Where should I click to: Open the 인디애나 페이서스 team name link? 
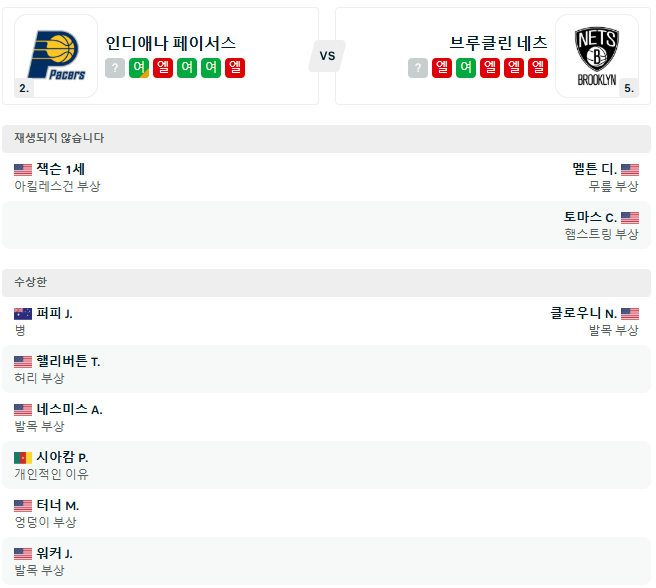pyautogui.click(x=171, y=43)
